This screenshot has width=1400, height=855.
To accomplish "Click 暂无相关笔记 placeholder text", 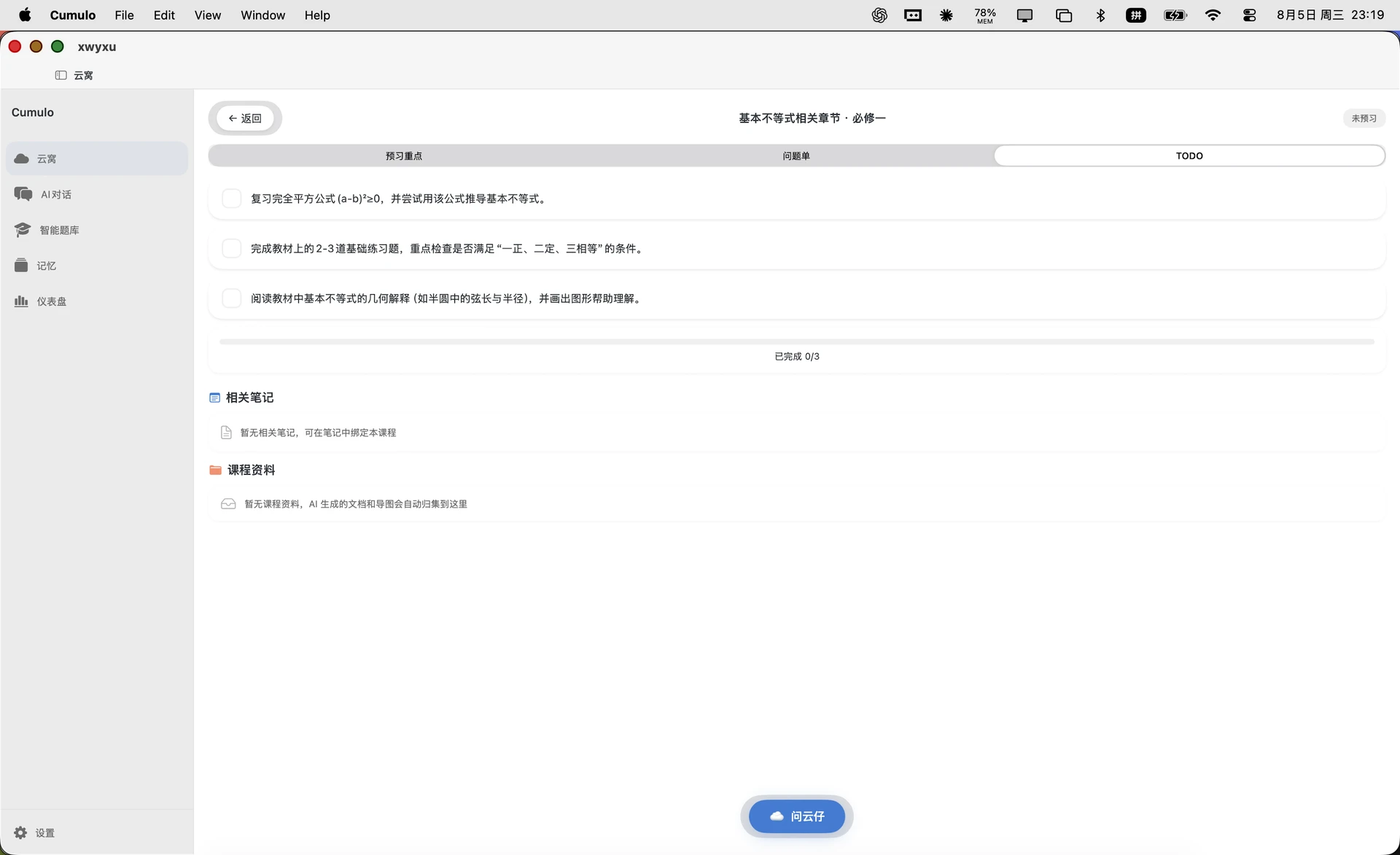I will pyautogui.click(x=318, y=433).
